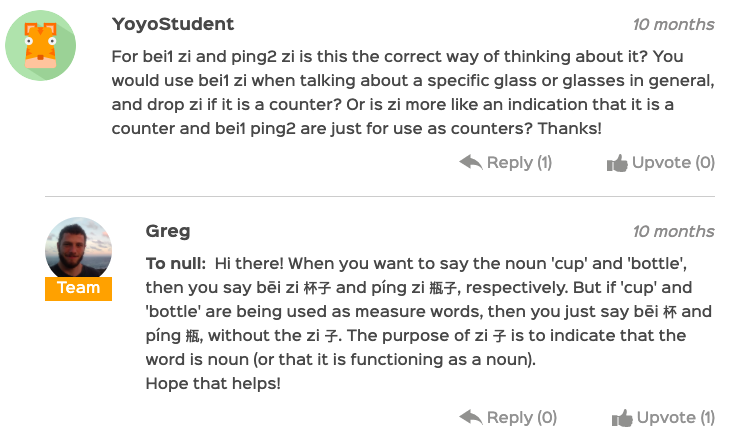Click the "10 months" timestamp on YoyoStudent's comment
The image size is (729, 443).
pyautogui.click(x=673, y=24)
